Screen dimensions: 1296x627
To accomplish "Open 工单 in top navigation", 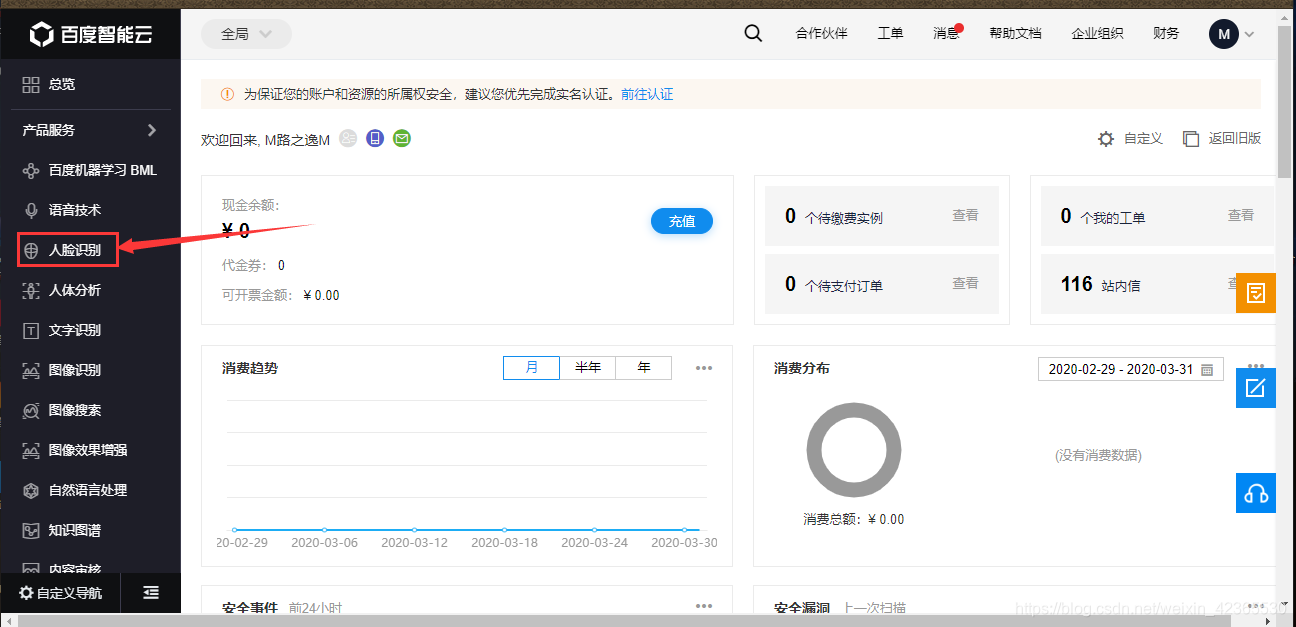I will tap(890, 33).
